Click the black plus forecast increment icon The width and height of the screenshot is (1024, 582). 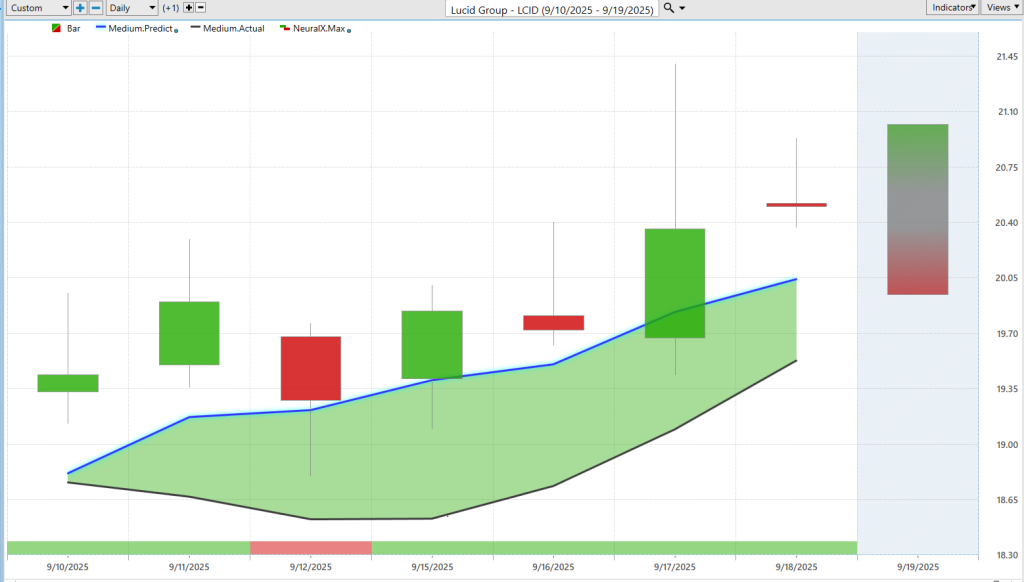188,8
